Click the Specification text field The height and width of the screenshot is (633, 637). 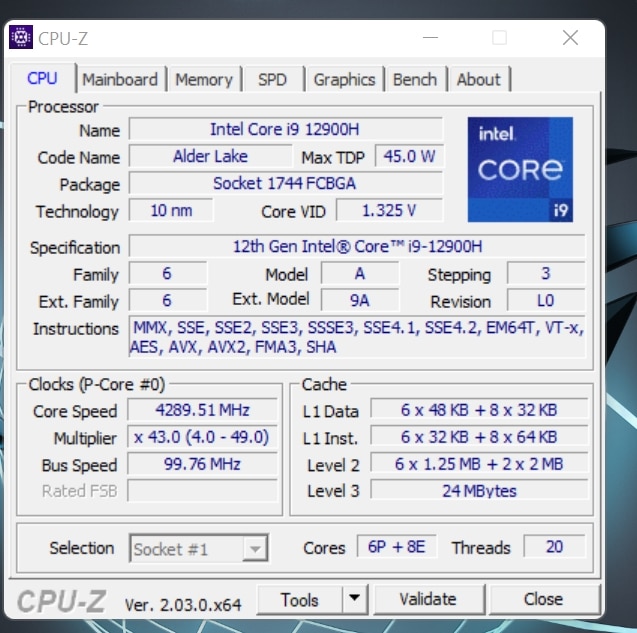coord(357,247)
